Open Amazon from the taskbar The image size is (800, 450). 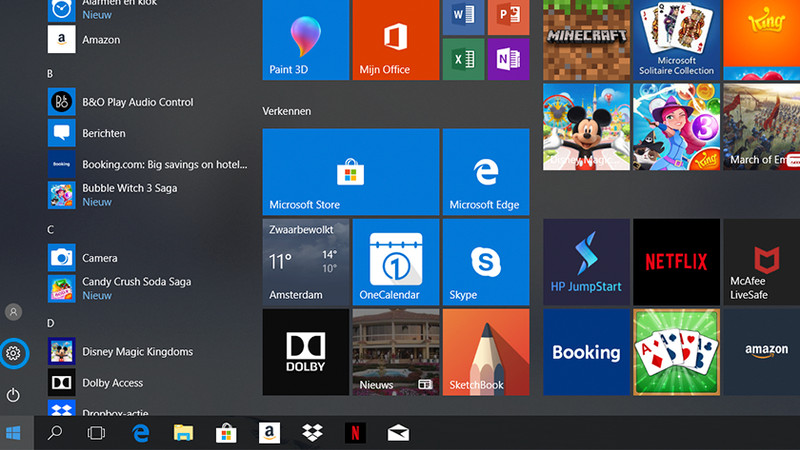pyautogui.click(x=269, y=433)
